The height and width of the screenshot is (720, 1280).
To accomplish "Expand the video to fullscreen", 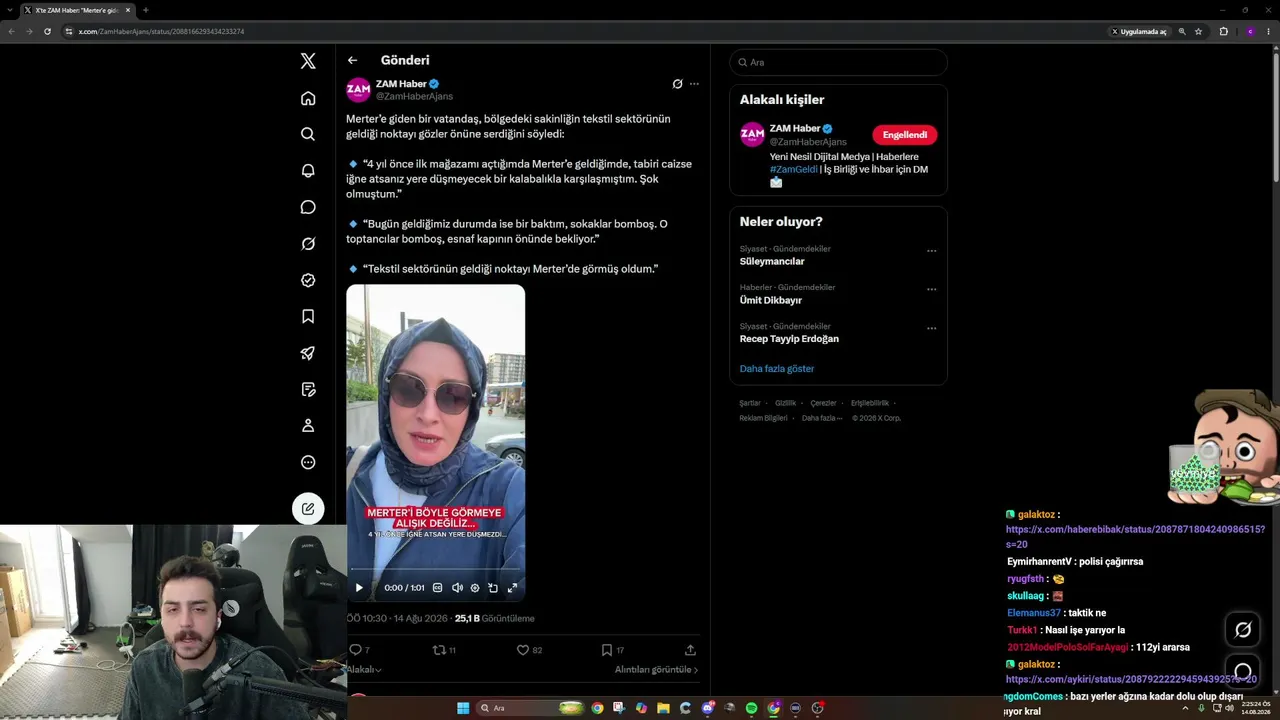I will (x=512, y=588).
